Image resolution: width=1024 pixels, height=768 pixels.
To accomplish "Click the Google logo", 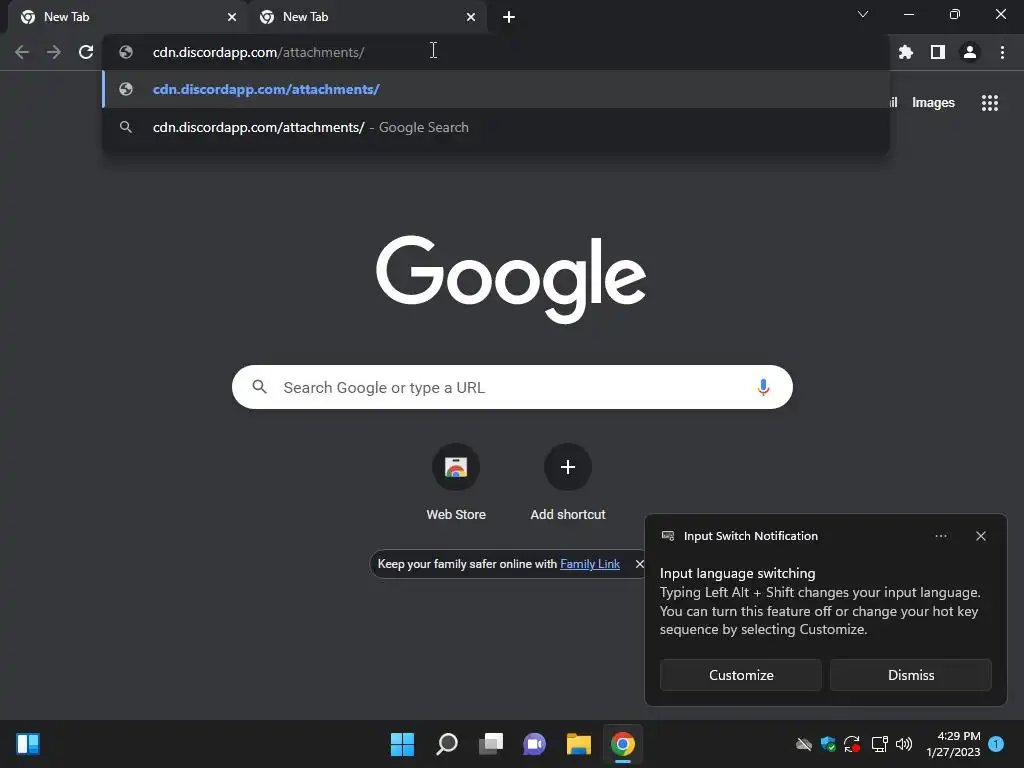I will [x=511, y=280].
